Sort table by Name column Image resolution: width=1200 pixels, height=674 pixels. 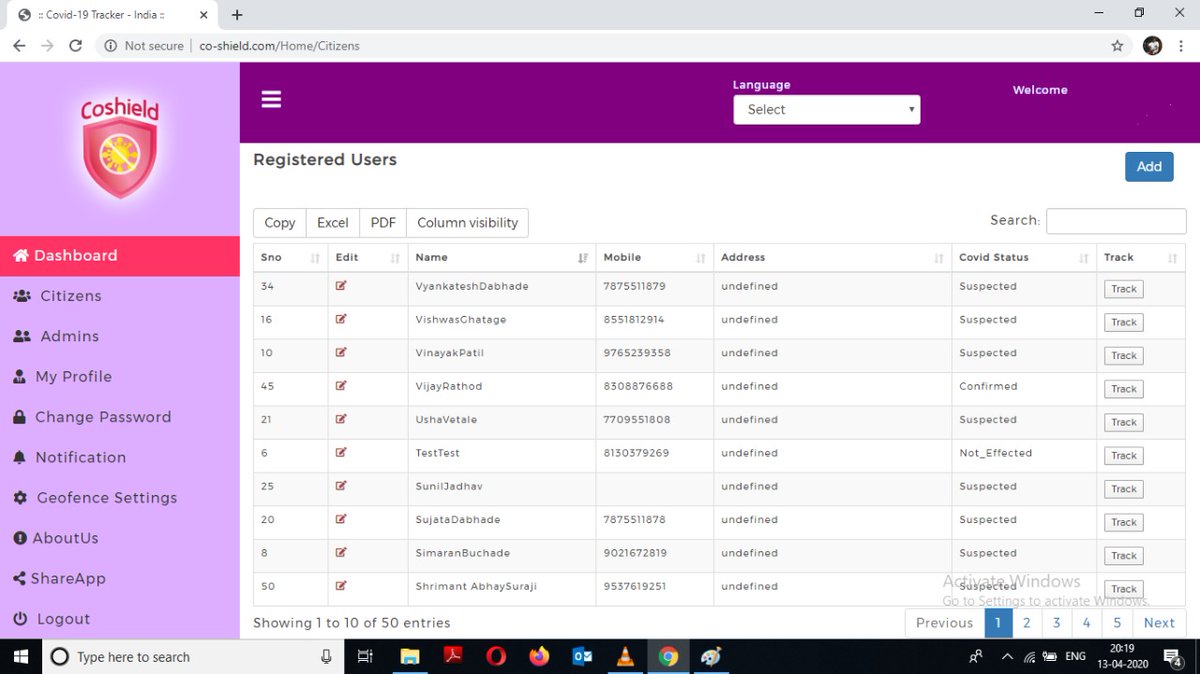pyautogui.click(x=502, y=258)
